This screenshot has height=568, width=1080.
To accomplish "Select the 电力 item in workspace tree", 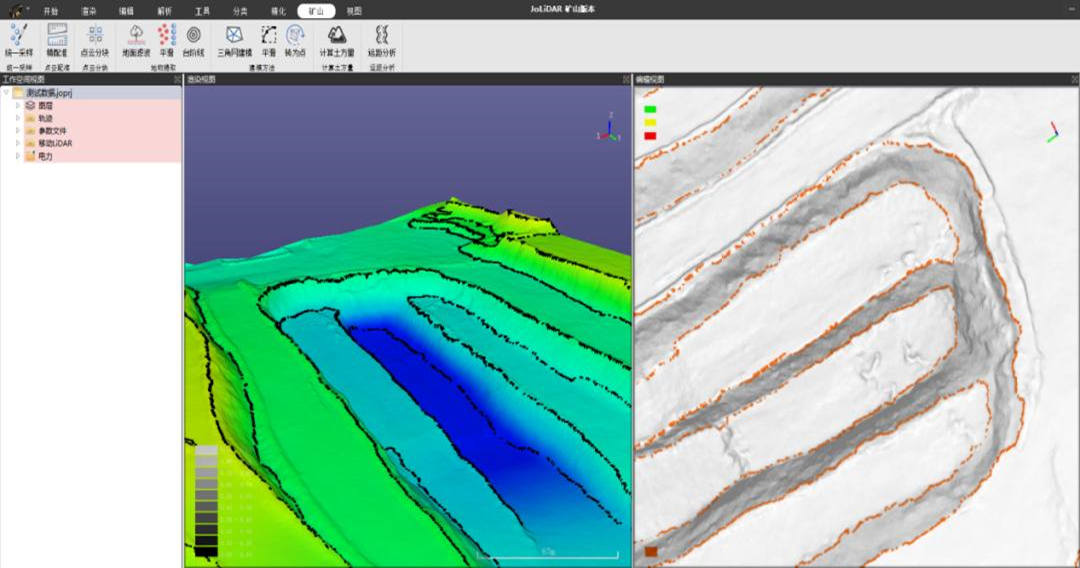I will pos(45,156).
